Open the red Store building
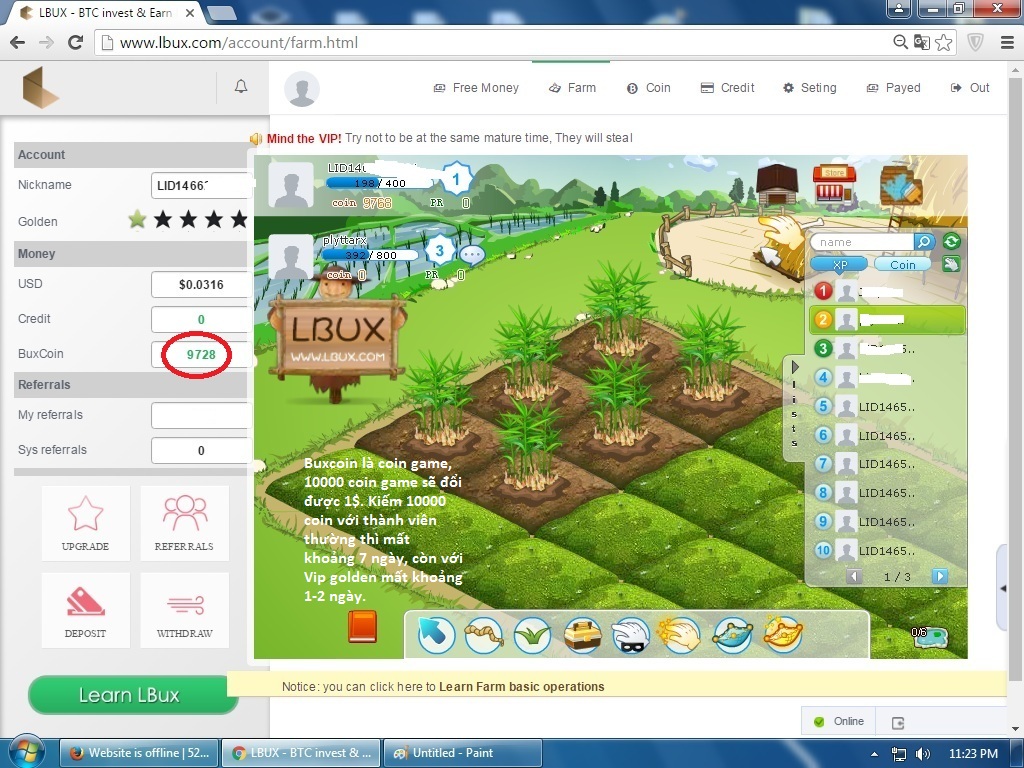 (x=834, y=184)
